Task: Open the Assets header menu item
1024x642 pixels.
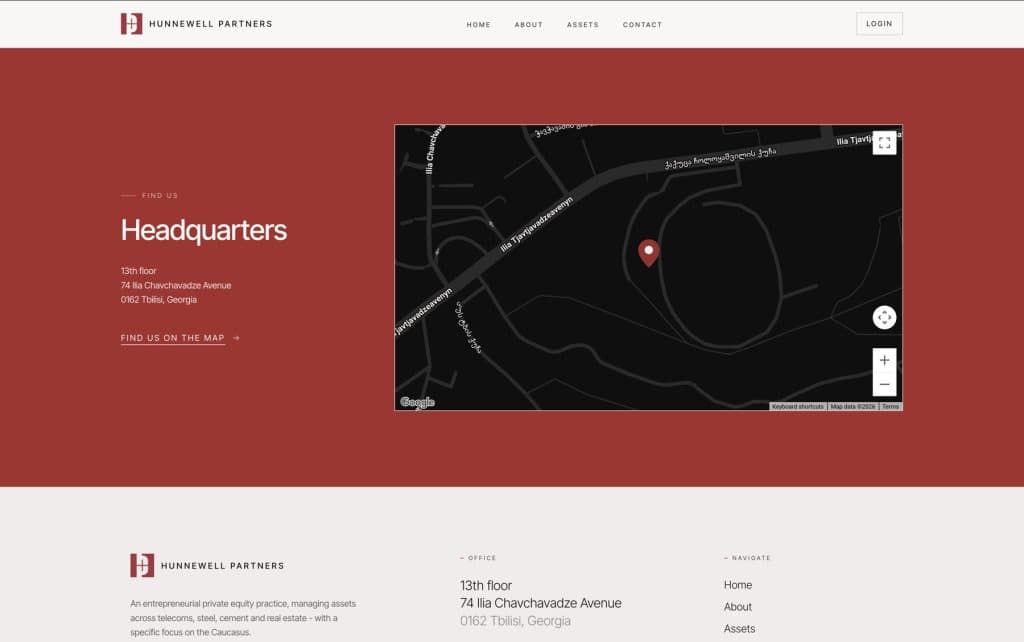Action: click(x=583, y=25)
